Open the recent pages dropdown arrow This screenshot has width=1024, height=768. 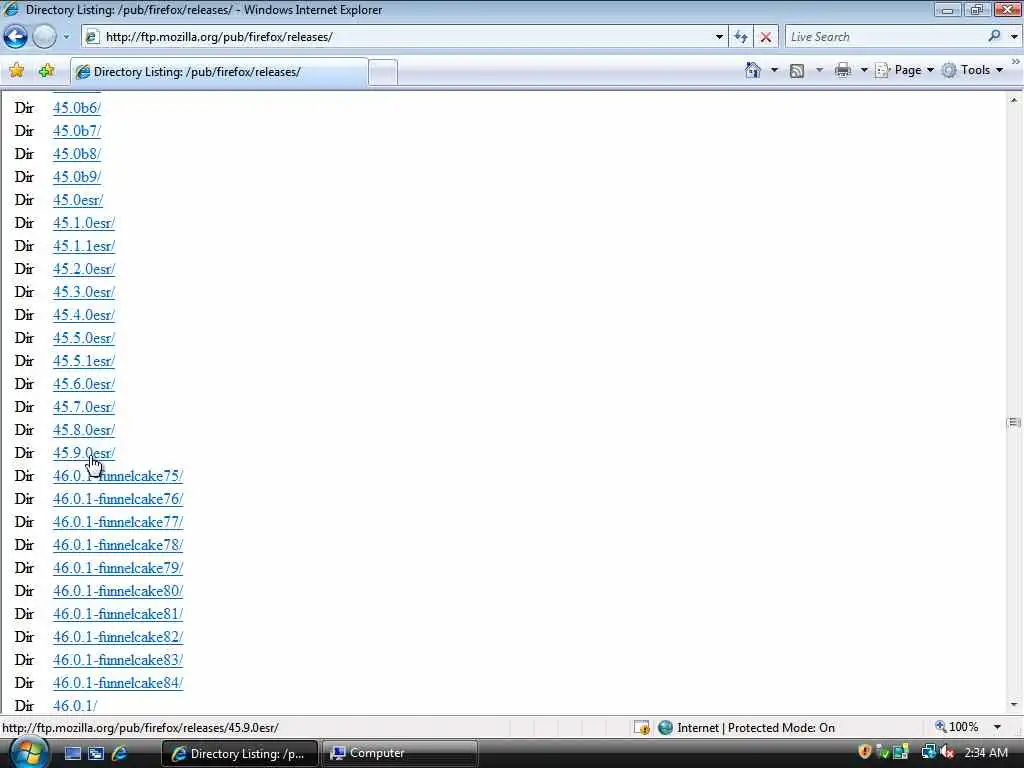coord(66,37)
